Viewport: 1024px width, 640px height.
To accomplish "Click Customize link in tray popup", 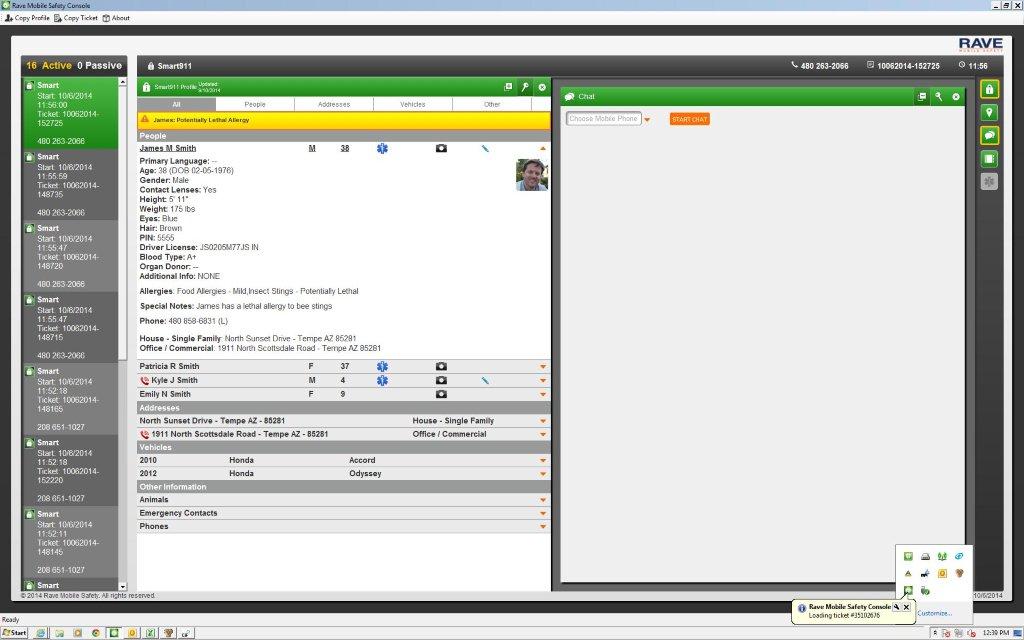I will [935, 613].
